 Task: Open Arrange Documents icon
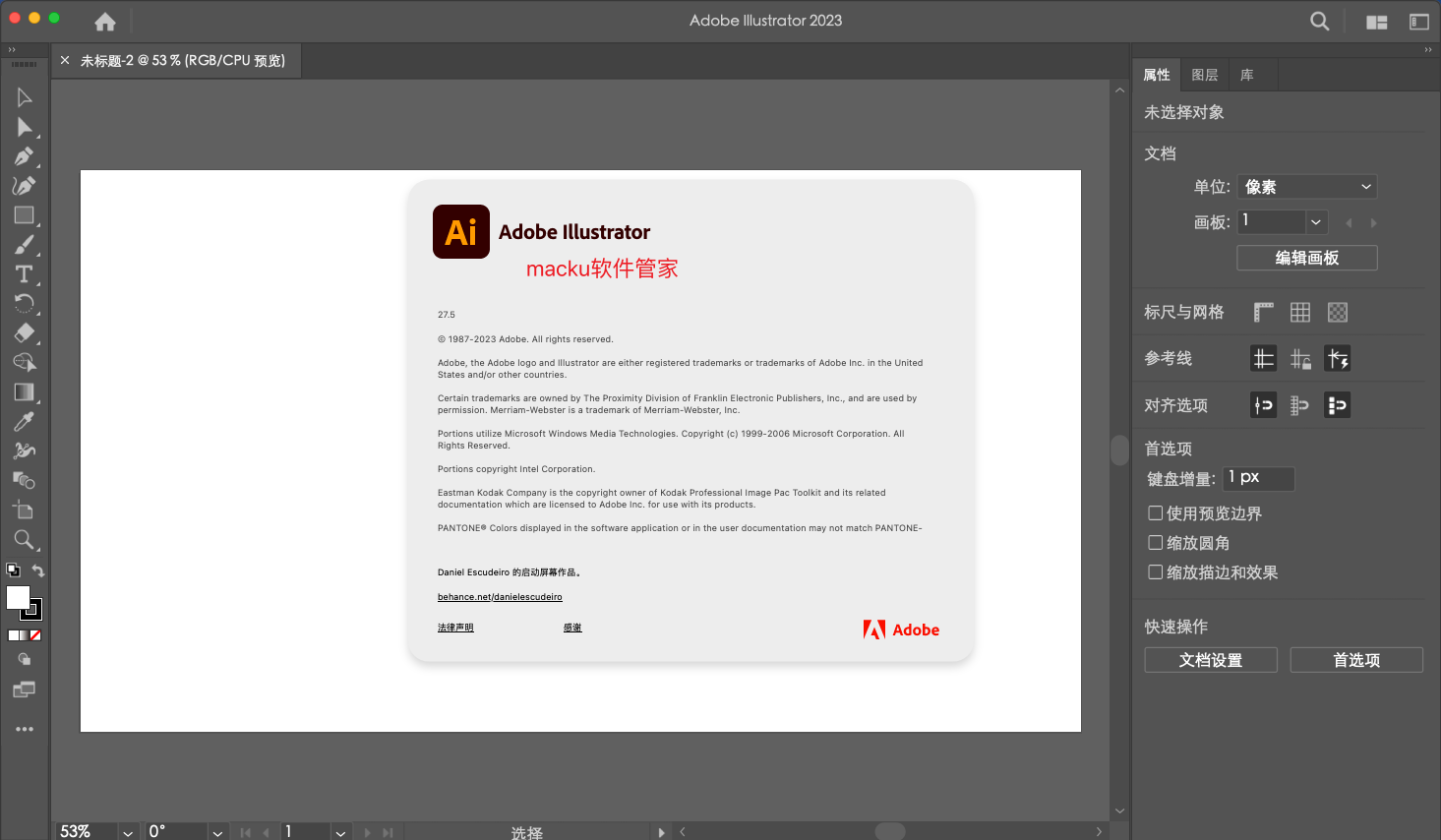[1377, 22]
